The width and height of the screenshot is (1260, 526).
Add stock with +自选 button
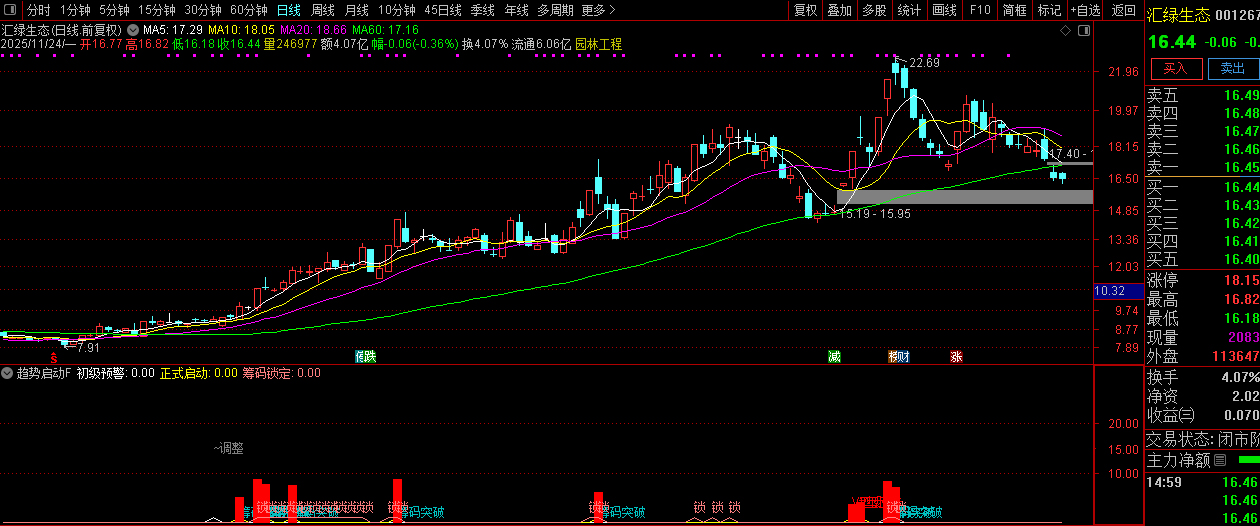[x=1086, y=10]
